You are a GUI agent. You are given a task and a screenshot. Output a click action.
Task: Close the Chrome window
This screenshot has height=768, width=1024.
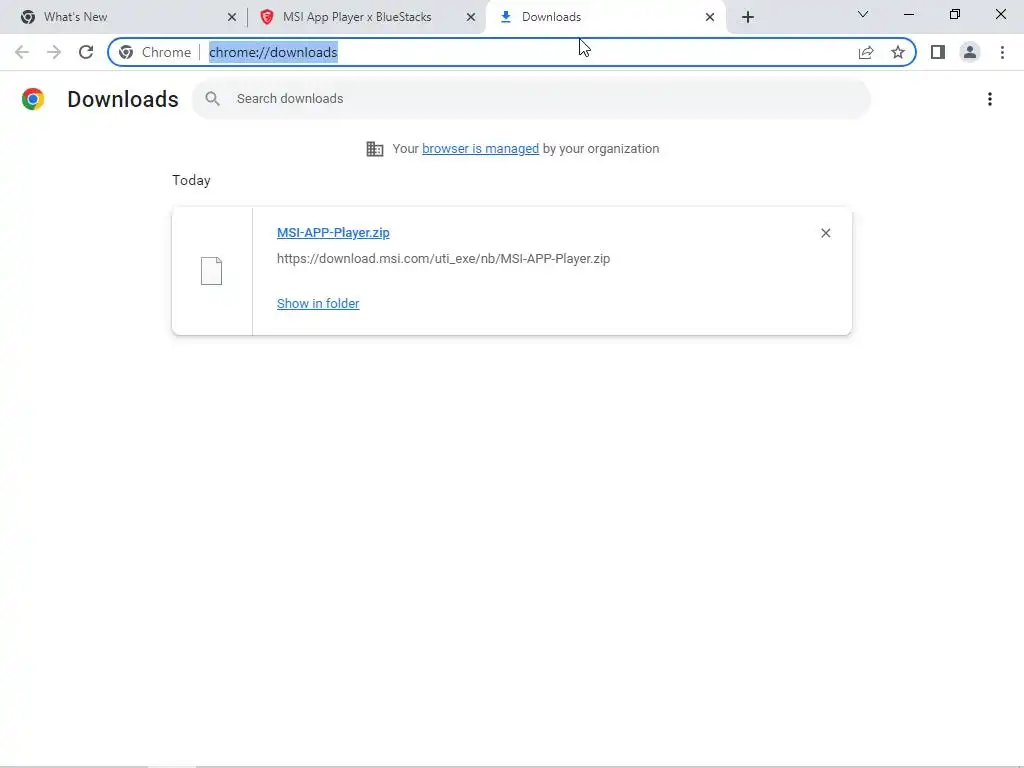(x=1000, y=14)
